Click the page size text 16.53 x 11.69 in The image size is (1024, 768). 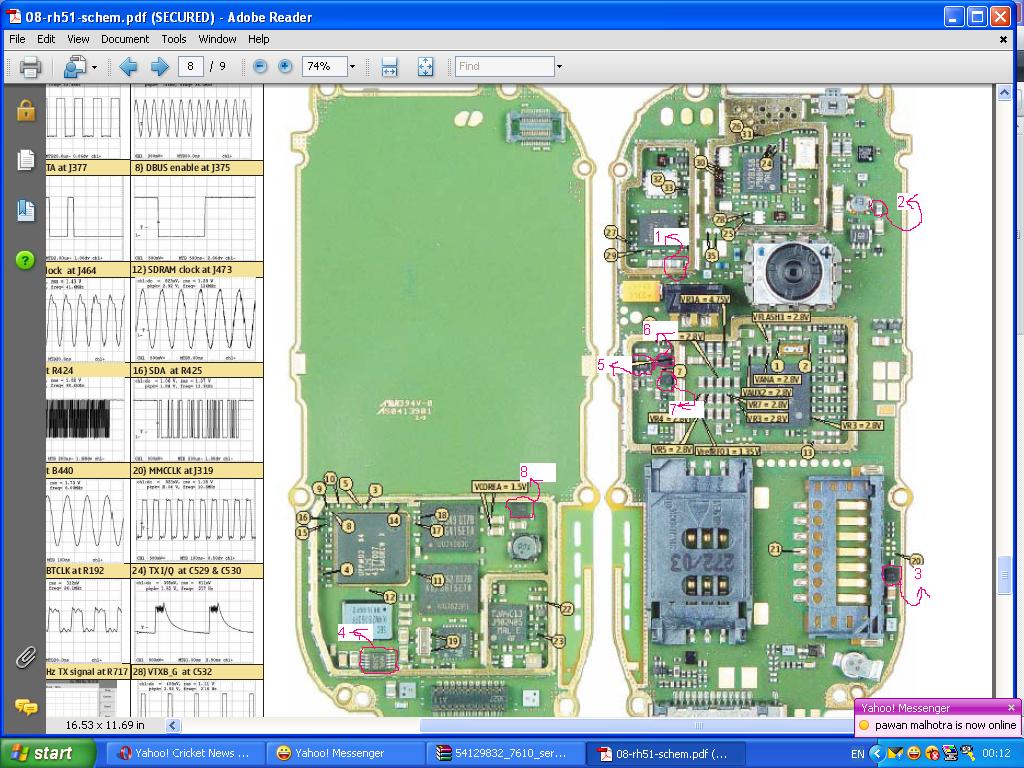(104, 725)
